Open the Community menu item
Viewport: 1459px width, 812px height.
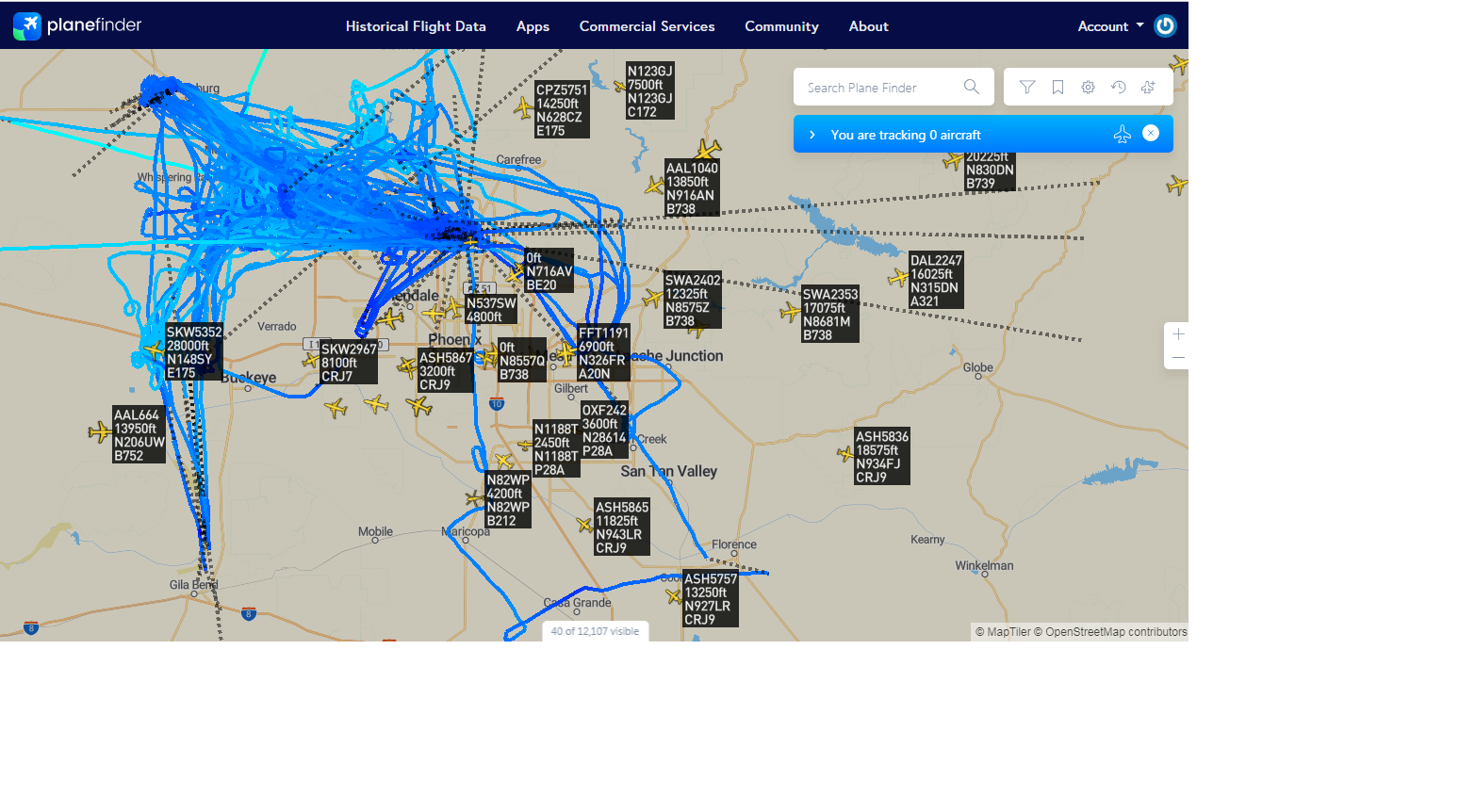(781, 26)
